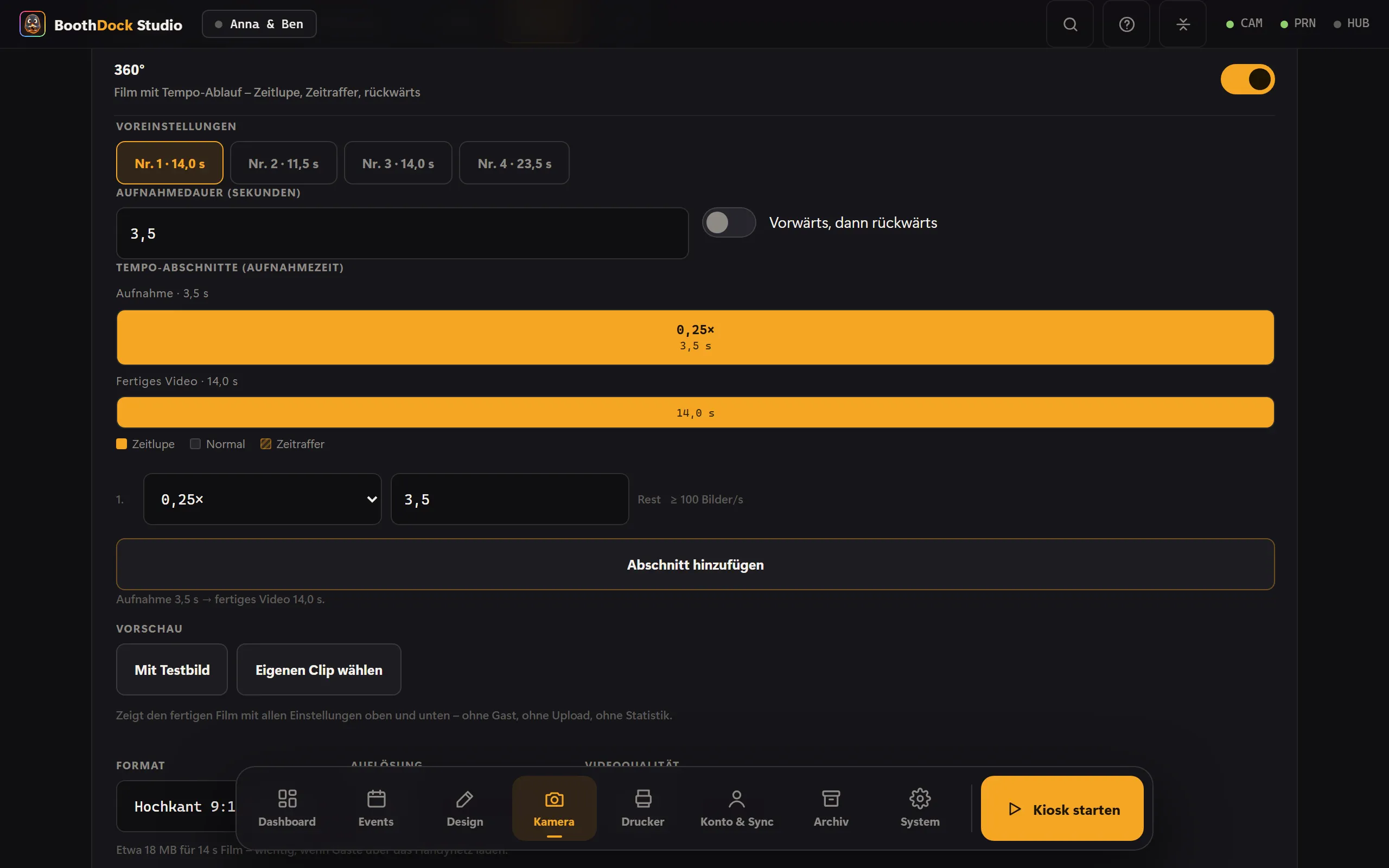Viewport: 1389px width, 868px height.
Task: Click 'Aufnahme 3,5 s → fertiges Video' summary
Action: pyautogui.click(x=220, y=599)
